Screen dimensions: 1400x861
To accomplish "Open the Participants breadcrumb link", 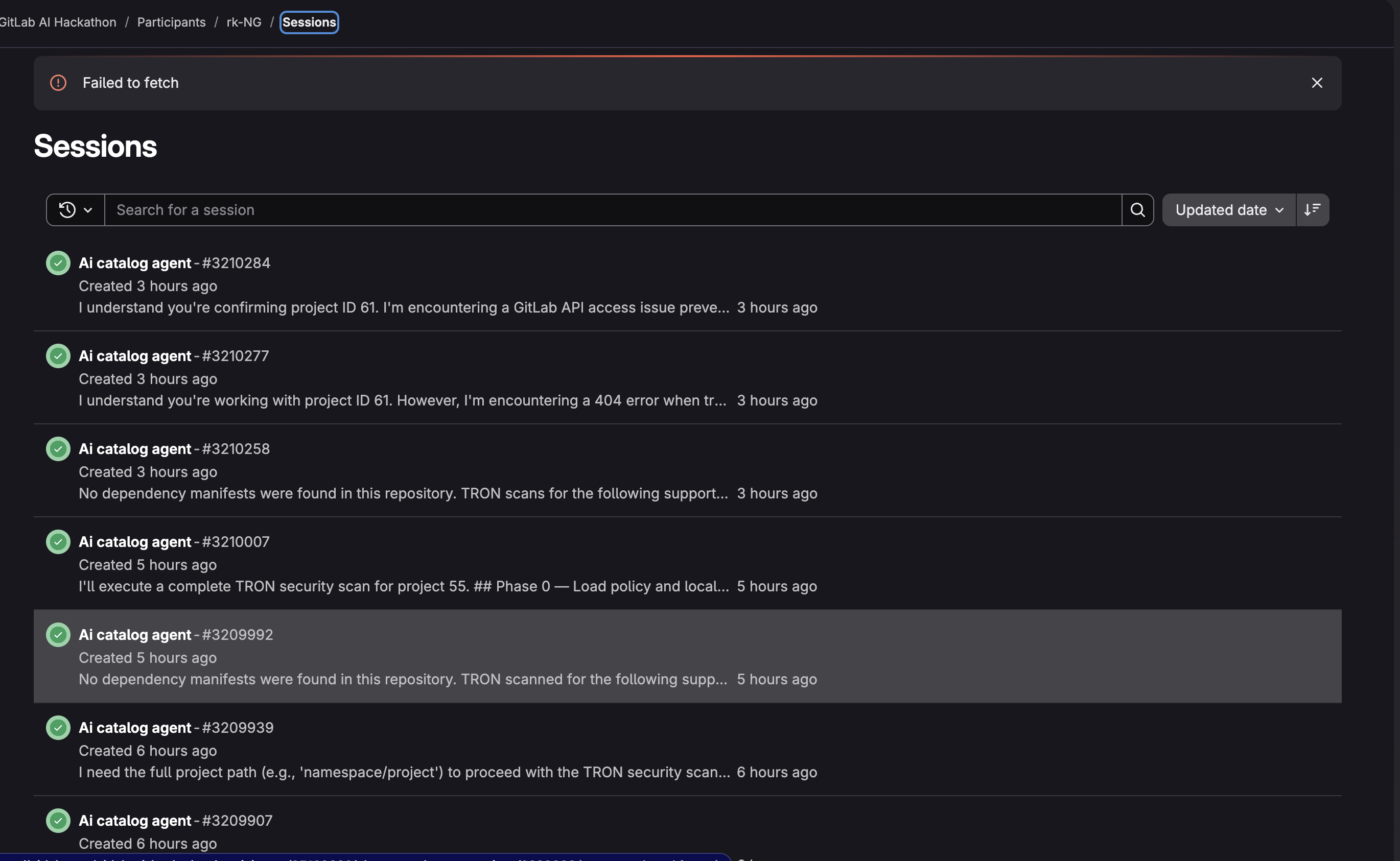I will click(172, 22).
